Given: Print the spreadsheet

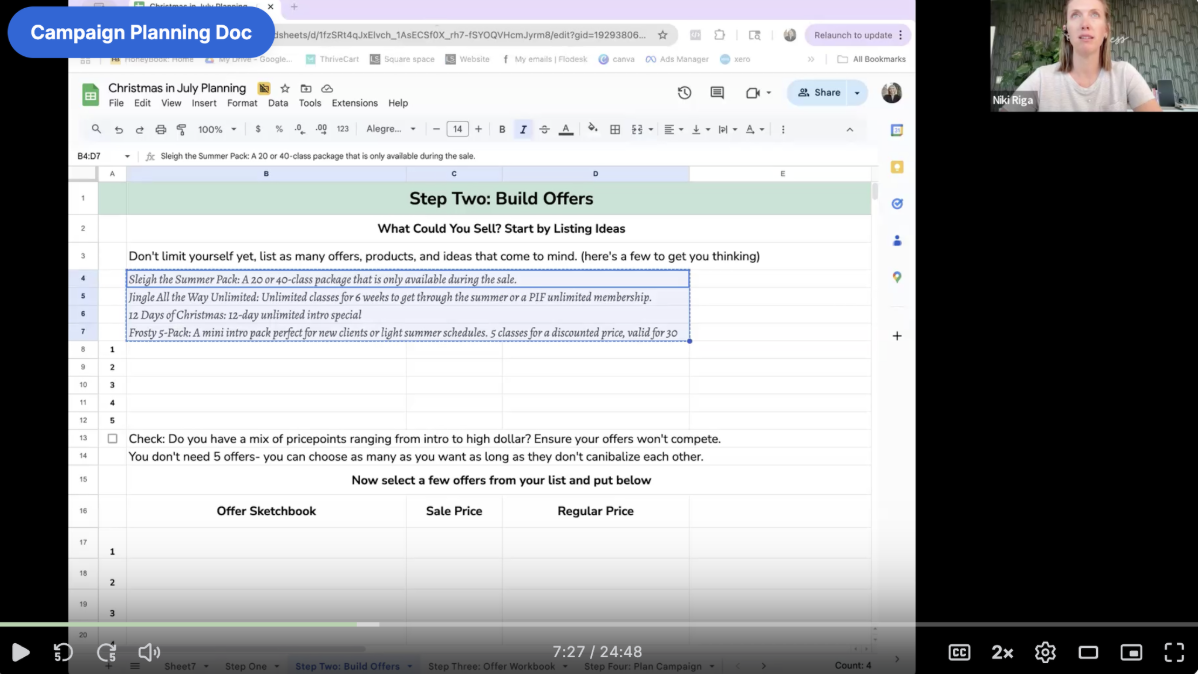Looking at the screenshot, I should click(x=160, y=130).
